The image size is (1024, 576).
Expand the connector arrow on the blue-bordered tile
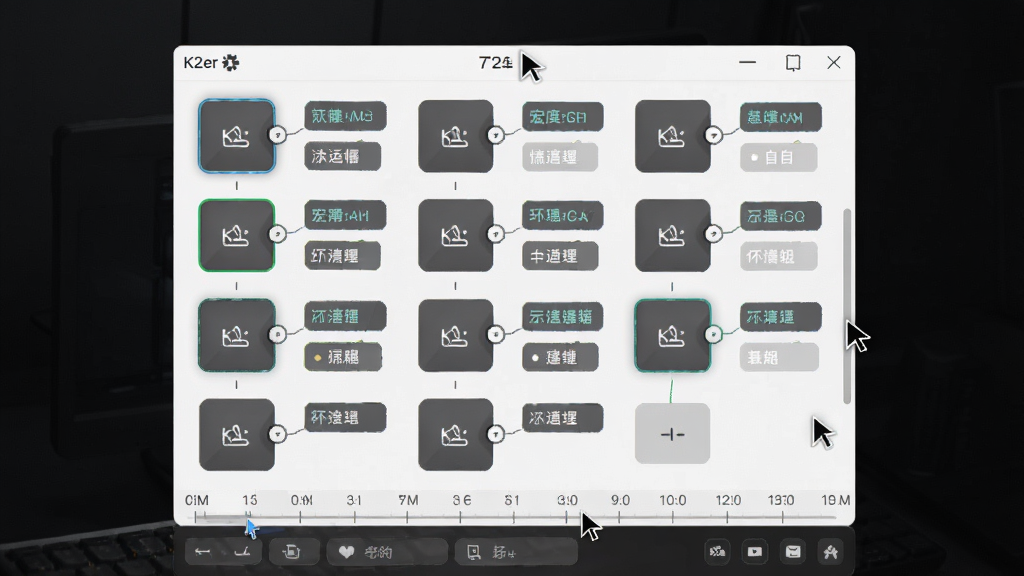(x=278, y=135)
